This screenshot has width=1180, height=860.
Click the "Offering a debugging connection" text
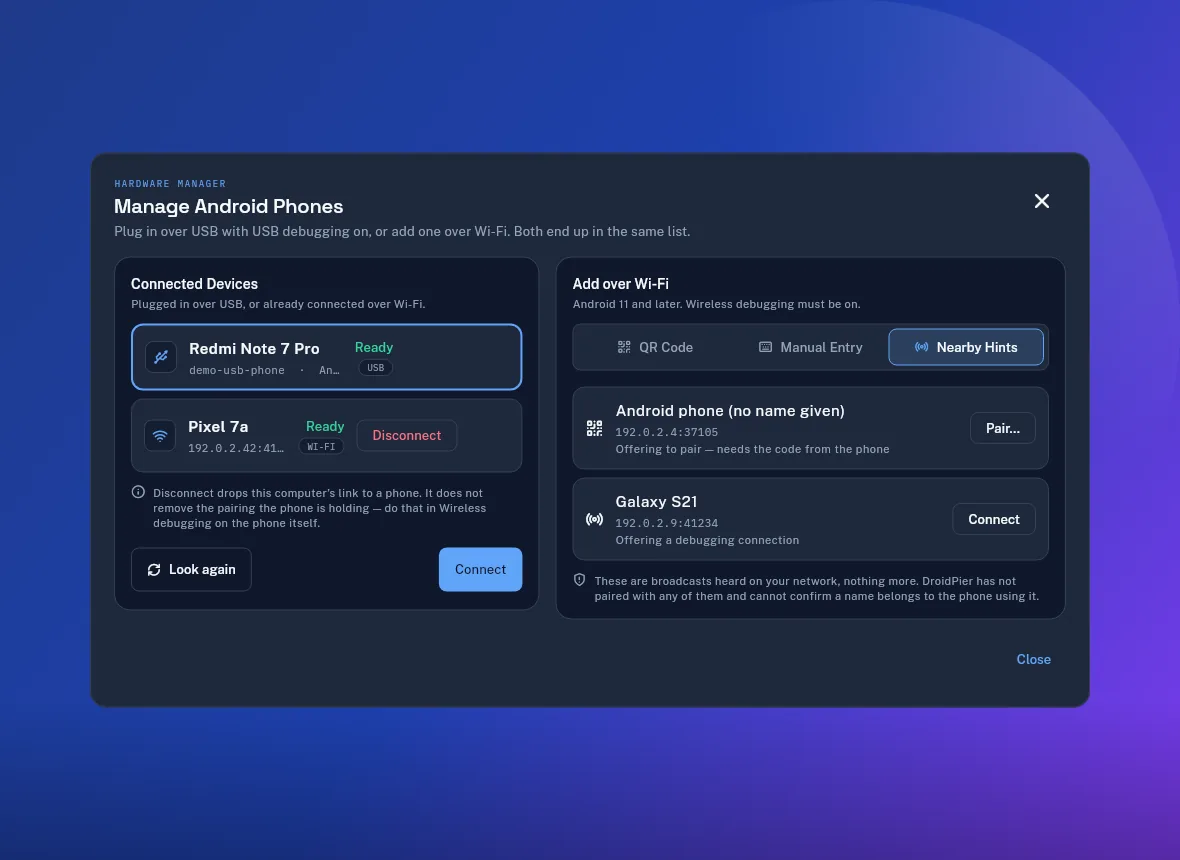tap(707, 540)
